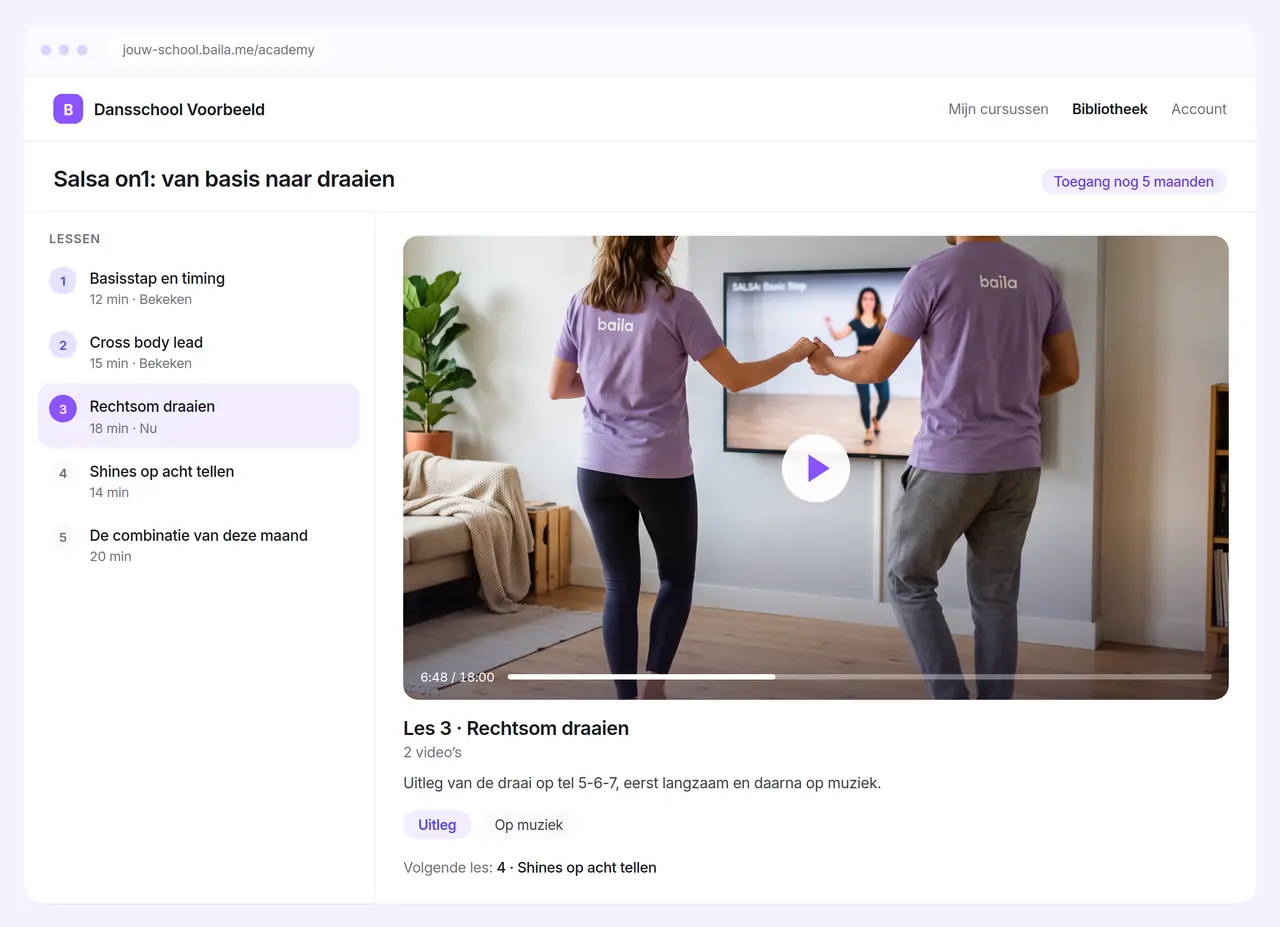
Task: Click lesson number 4 badge
Action: (63, 473)
